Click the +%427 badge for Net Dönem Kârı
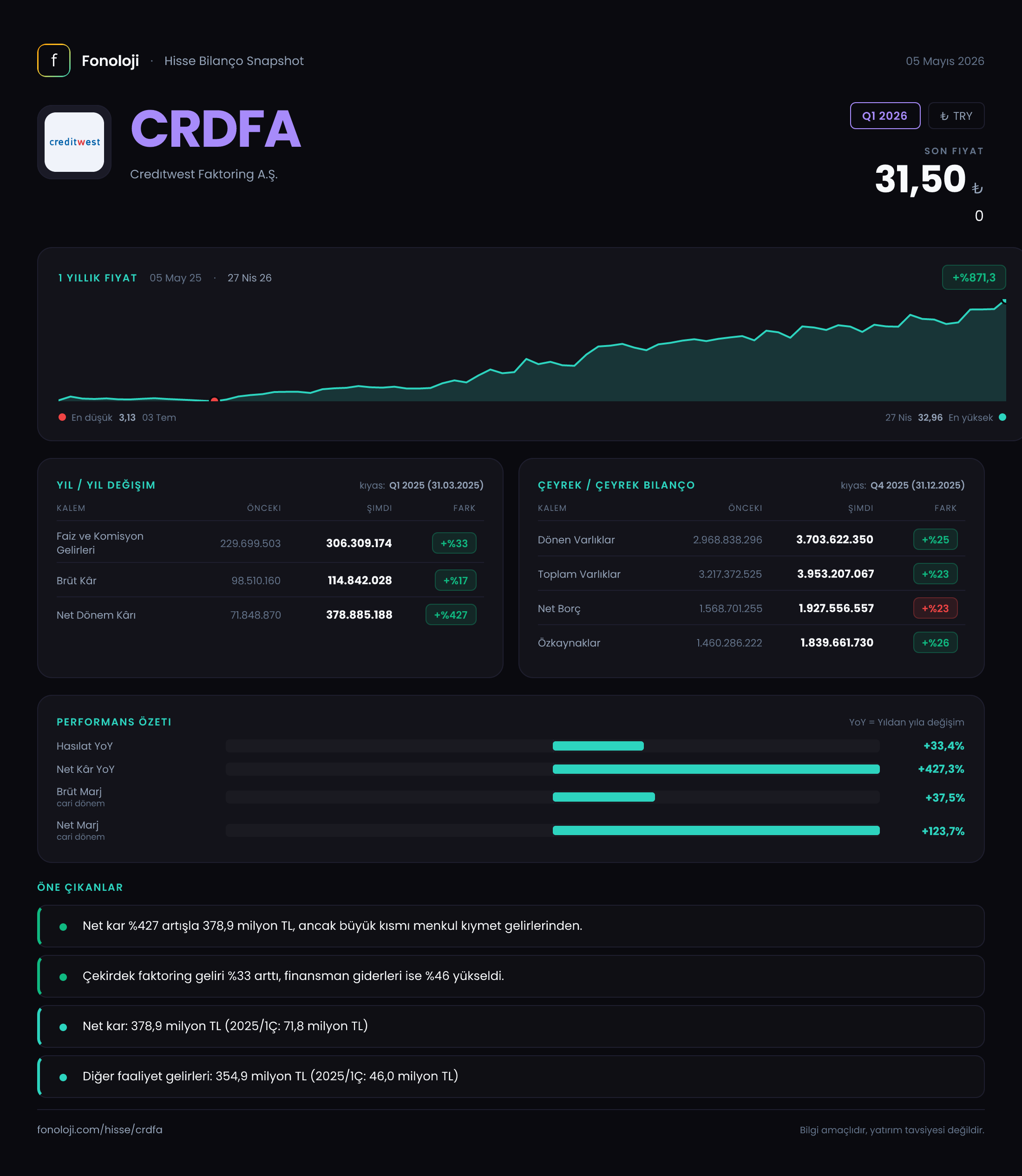Screen dimensions: 1022x1176 pos(451,614)
